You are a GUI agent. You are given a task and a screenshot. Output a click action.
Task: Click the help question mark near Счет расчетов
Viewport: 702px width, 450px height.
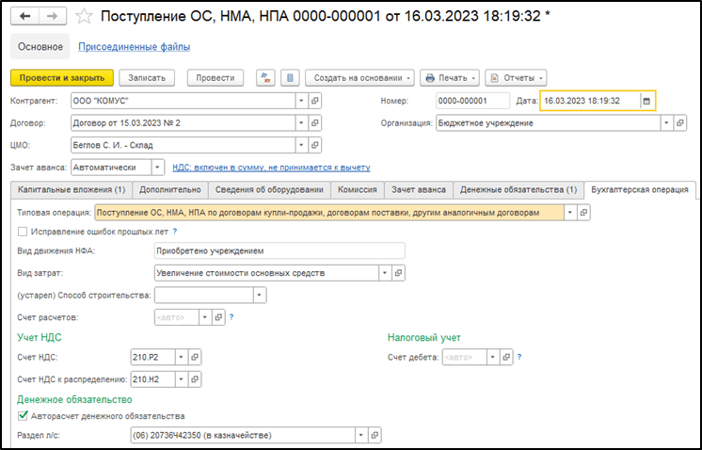coord(232,318)
